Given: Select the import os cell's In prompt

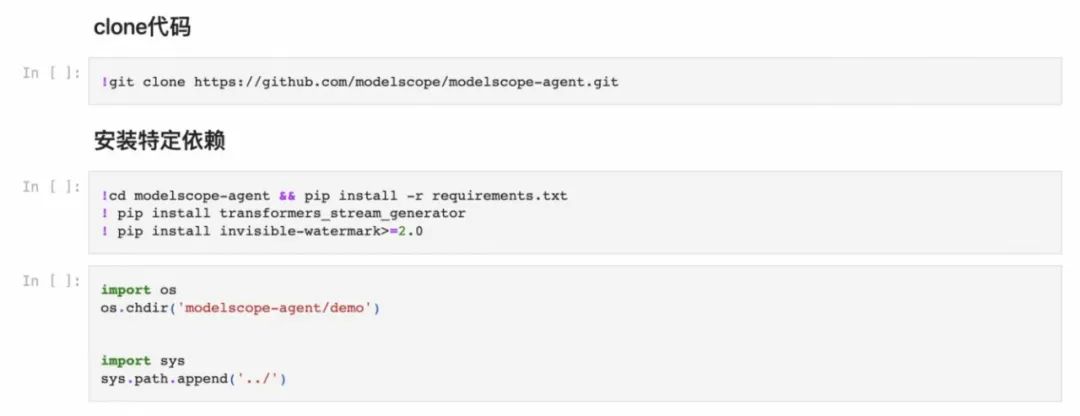Looking at the screenshot, I should (51, 281).
